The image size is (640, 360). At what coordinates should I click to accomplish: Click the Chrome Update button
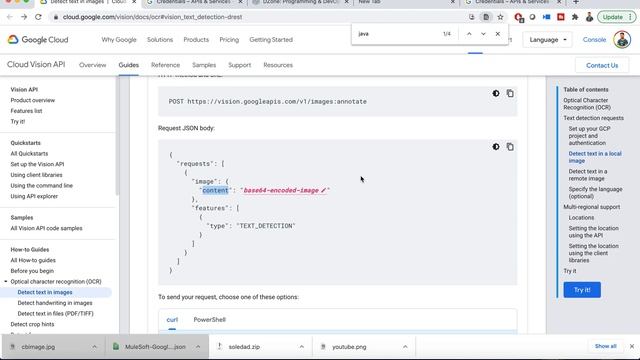616,17
